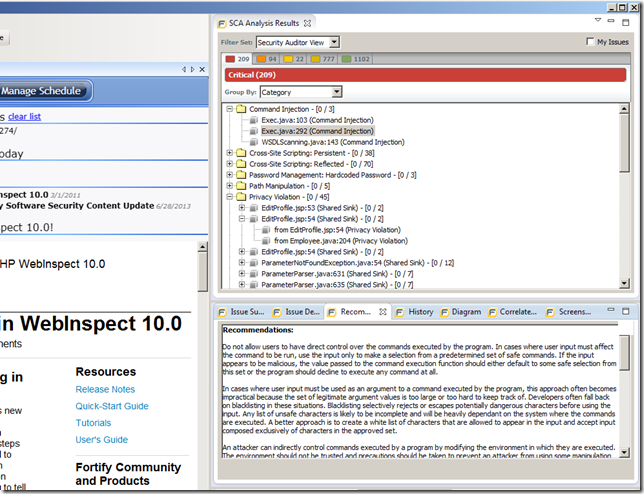Open the SCA results view menu triangle
This screenshot has width=644, height=494.
tap(598, 20)
